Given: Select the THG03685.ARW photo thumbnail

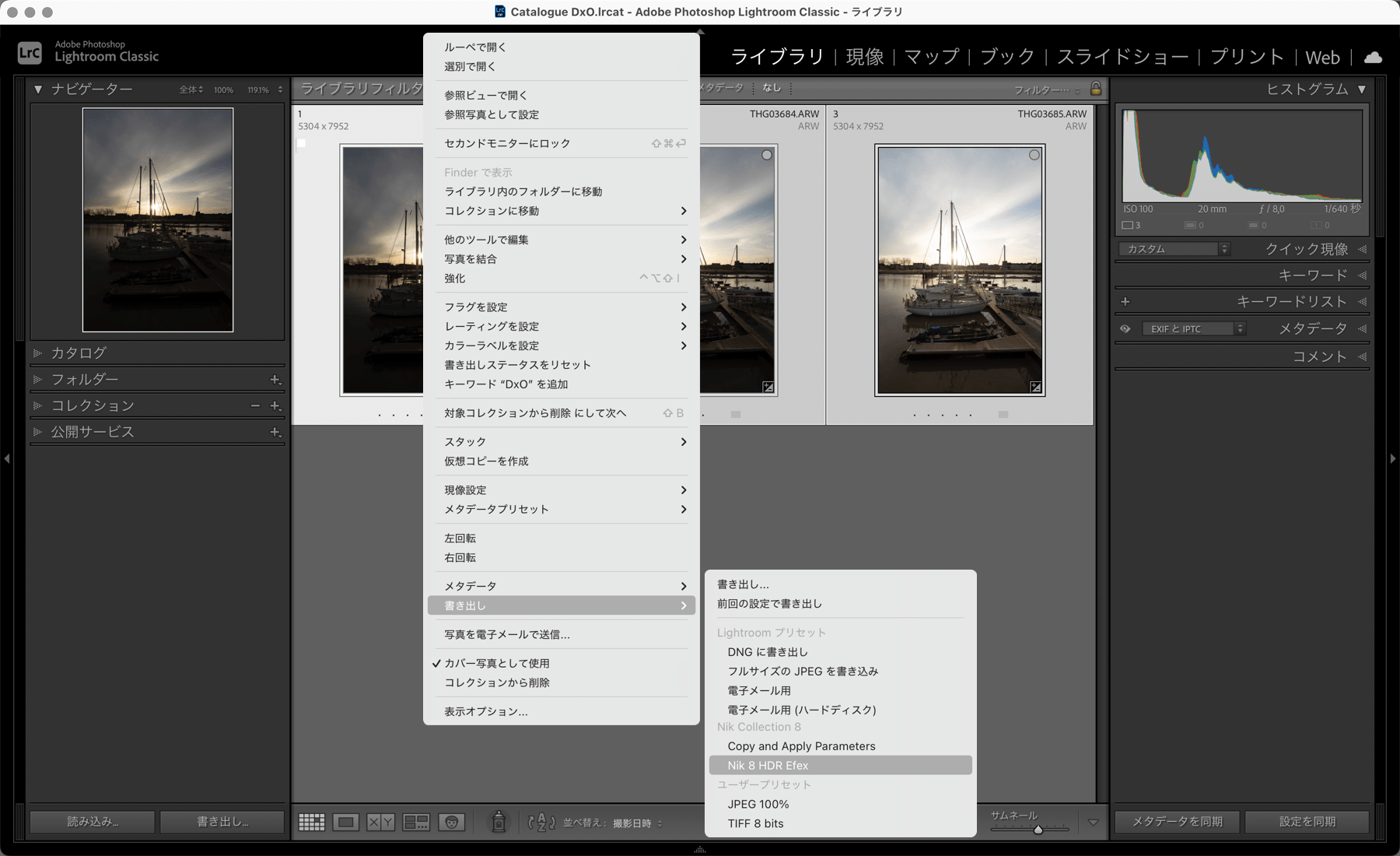Looking at the screenshot, I should click(x=960, y=270).
